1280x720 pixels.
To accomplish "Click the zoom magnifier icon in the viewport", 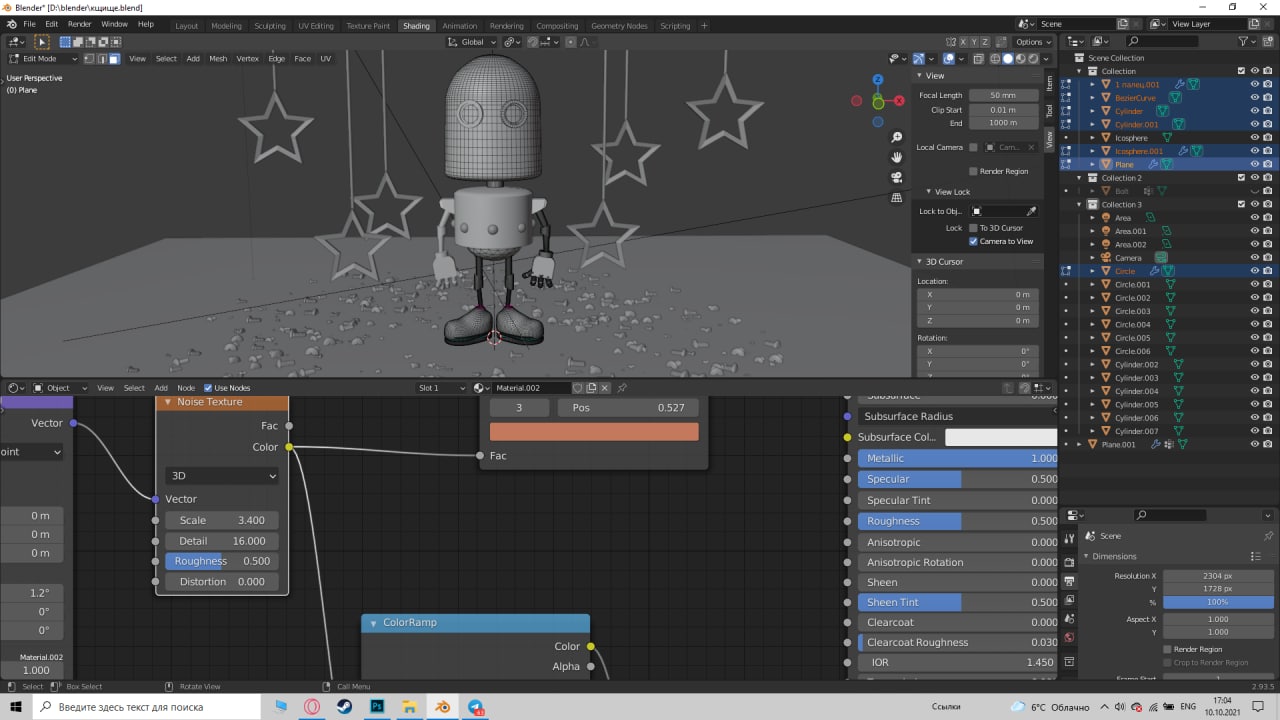I will [x=897, y=137].
